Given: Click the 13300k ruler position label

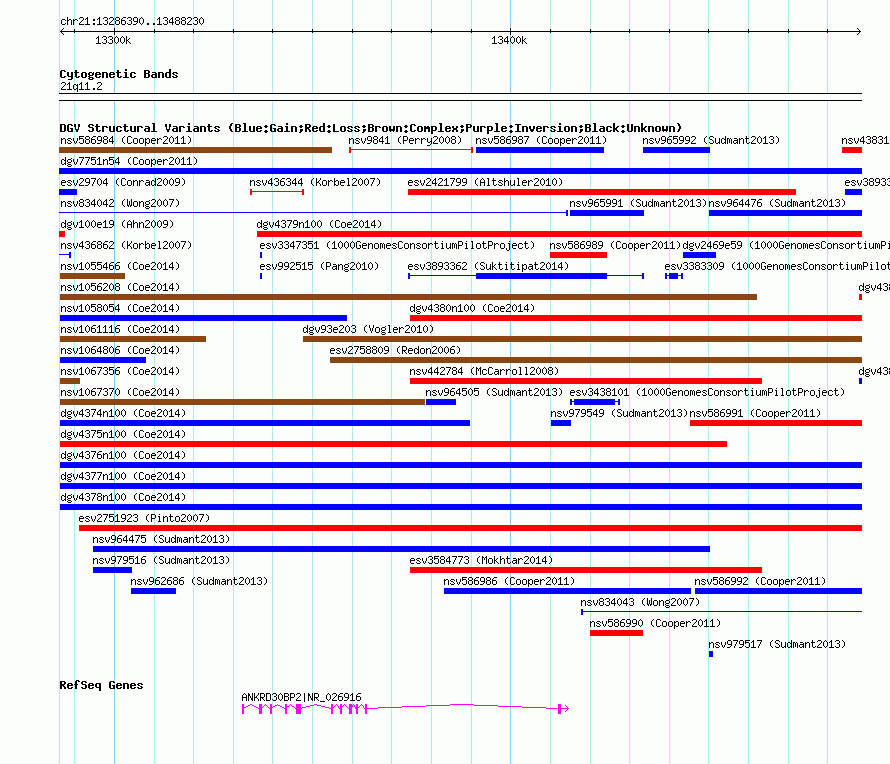Looking at the screenshot, I should click(x=113, y=40).
